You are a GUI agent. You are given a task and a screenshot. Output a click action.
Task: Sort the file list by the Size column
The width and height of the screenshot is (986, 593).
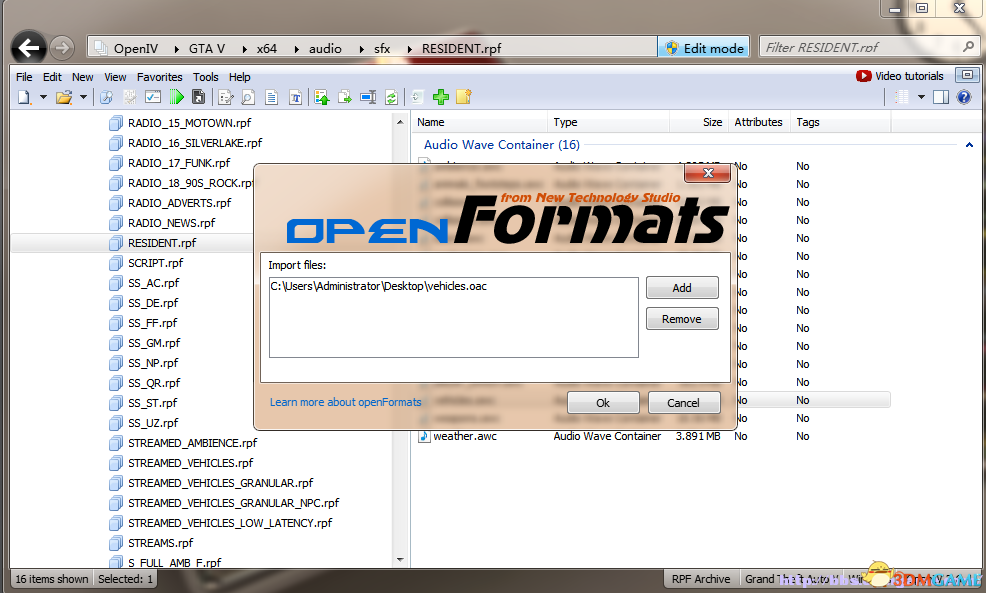[698, 122]
